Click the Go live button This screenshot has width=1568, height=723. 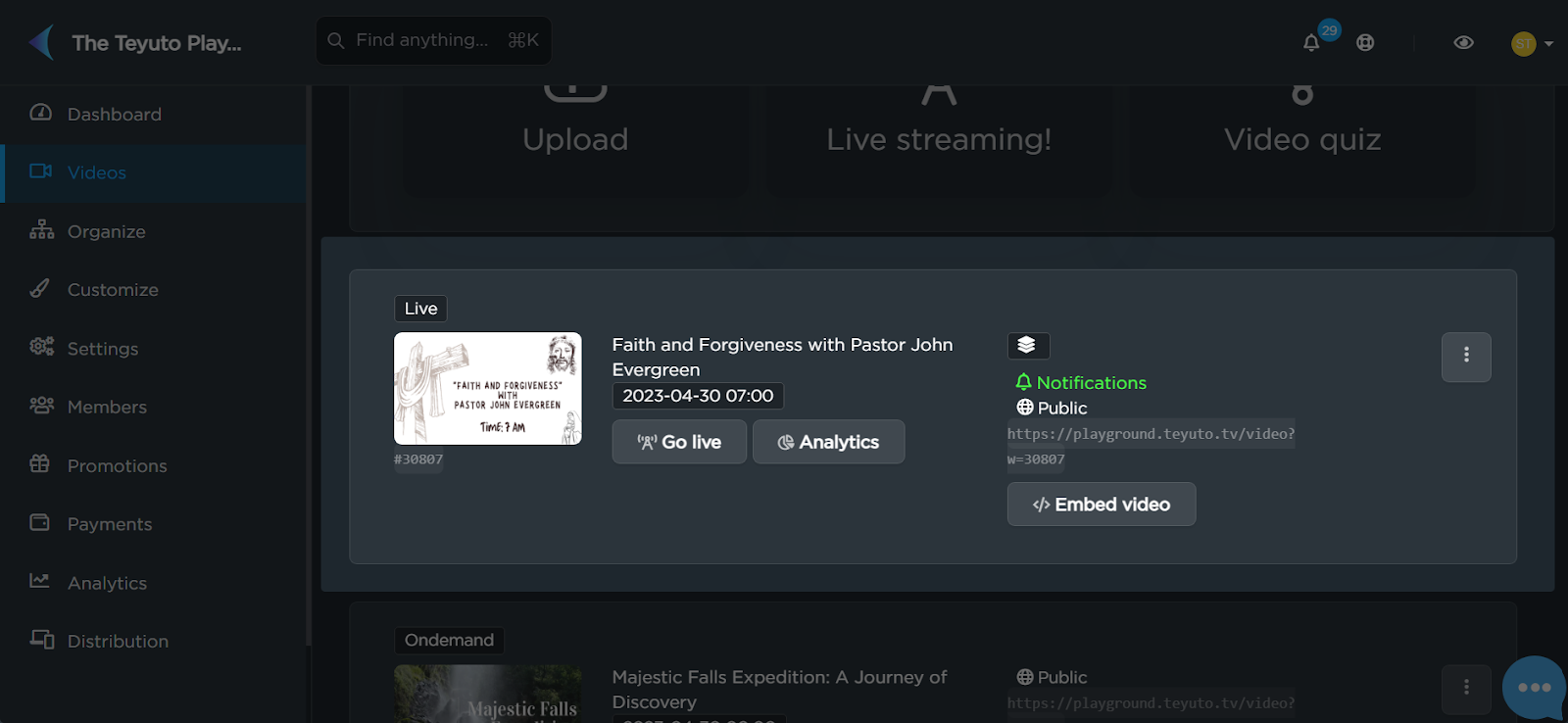click(679, 442)
